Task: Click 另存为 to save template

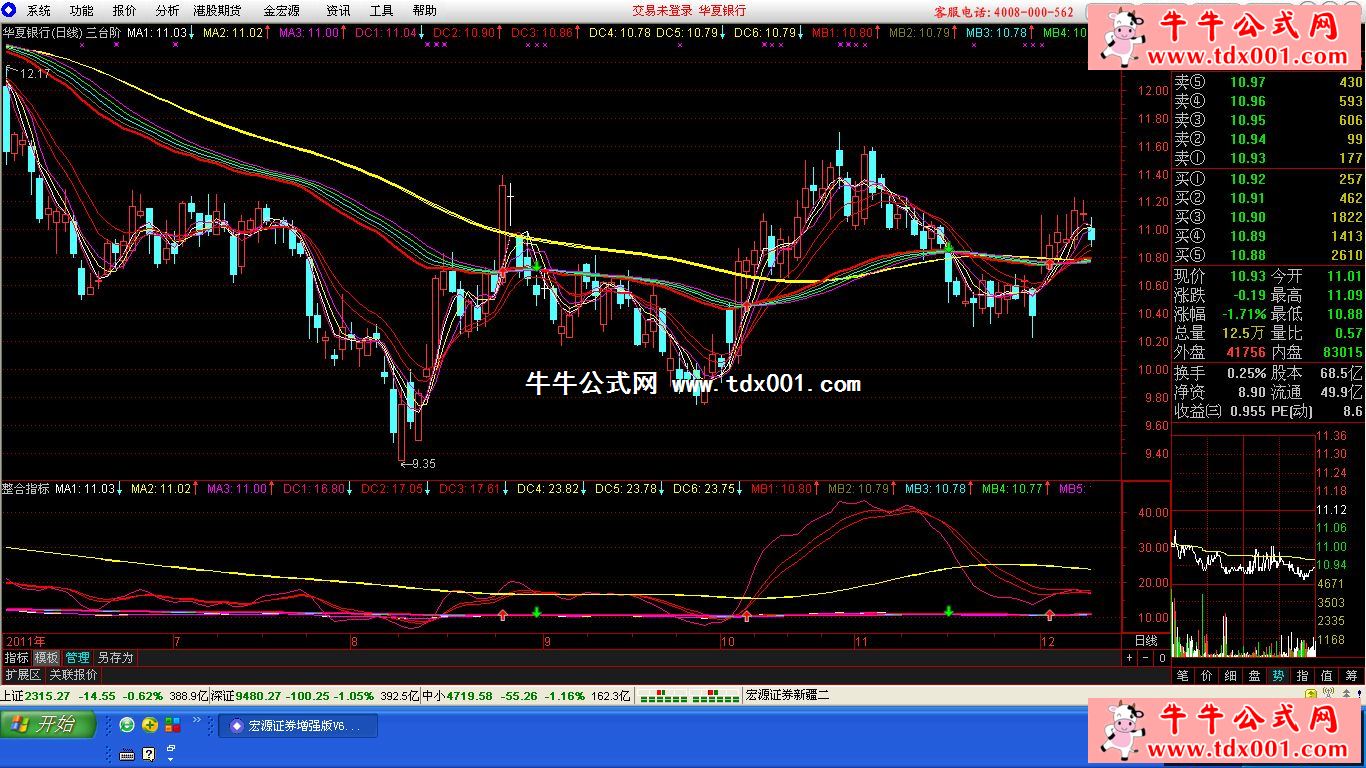Action: (x=114, y=658)
